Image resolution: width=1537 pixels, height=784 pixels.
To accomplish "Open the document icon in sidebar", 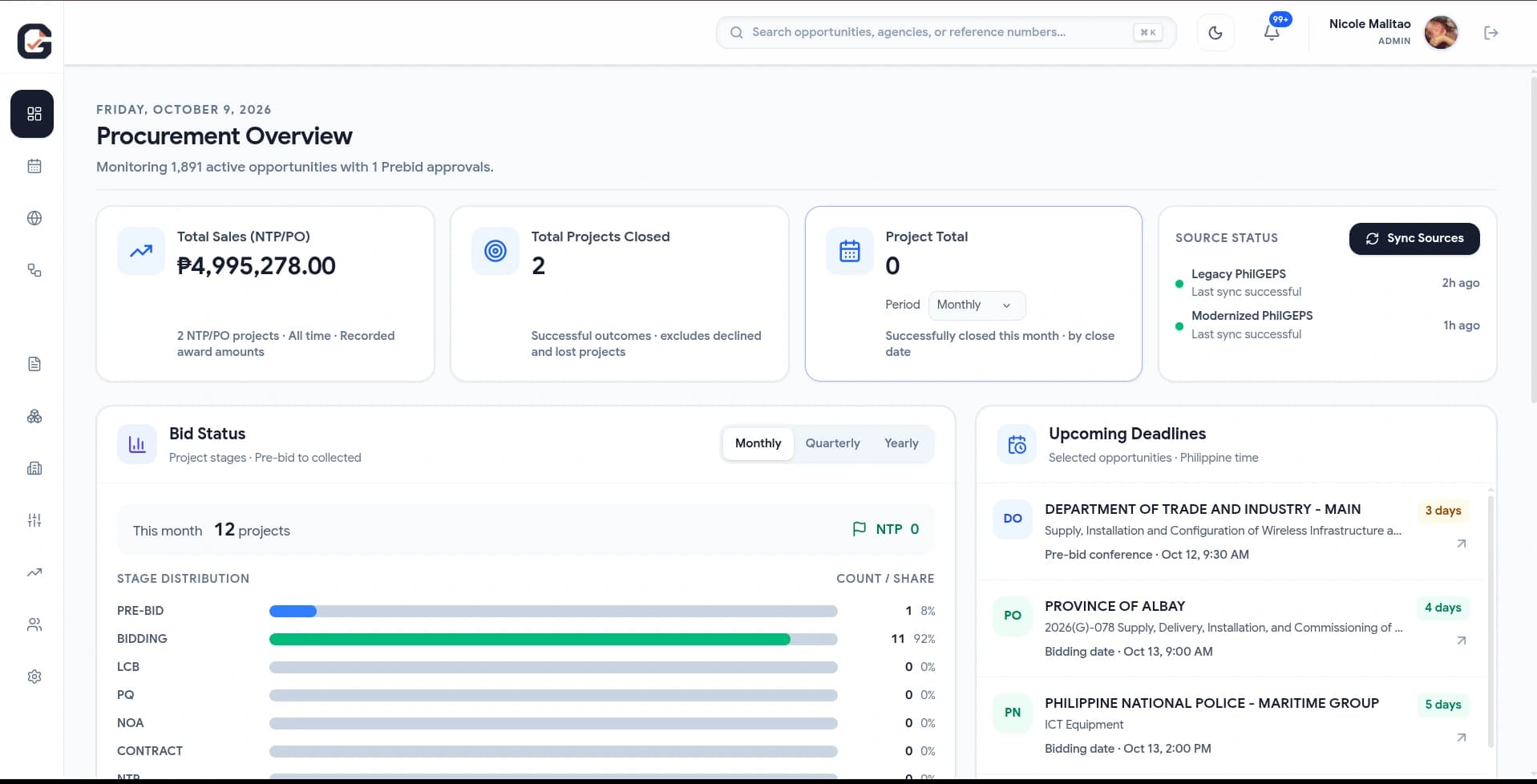I will [x=34, y=364].
